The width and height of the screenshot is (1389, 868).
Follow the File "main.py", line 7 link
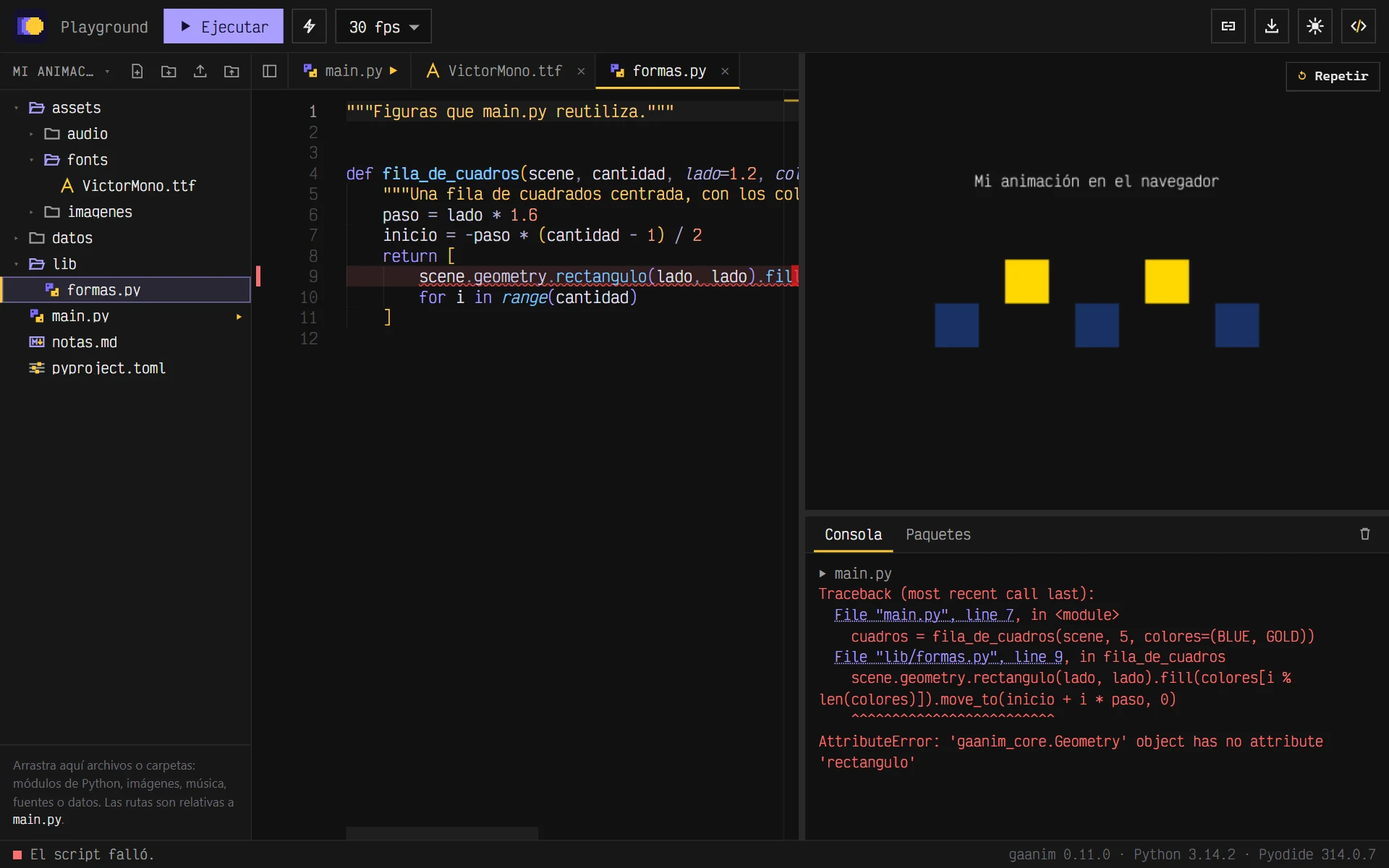(924, 615)
